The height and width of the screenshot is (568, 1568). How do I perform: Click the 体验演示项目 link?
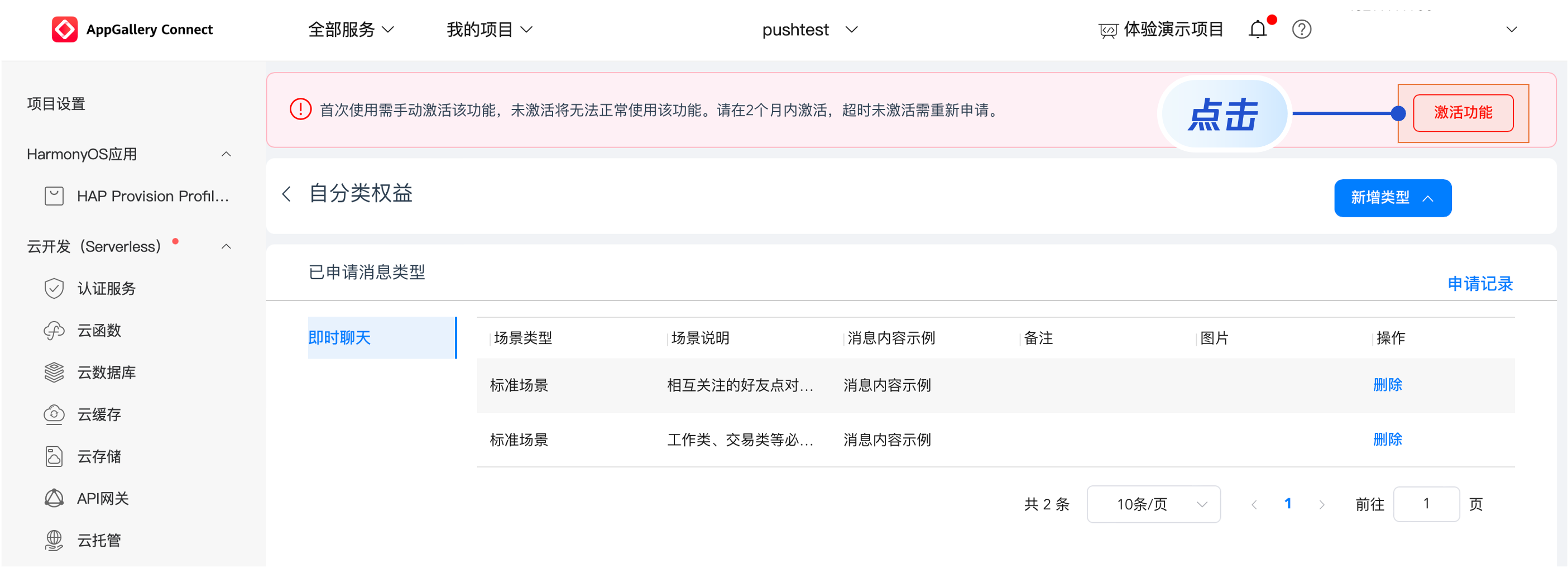1173,29
